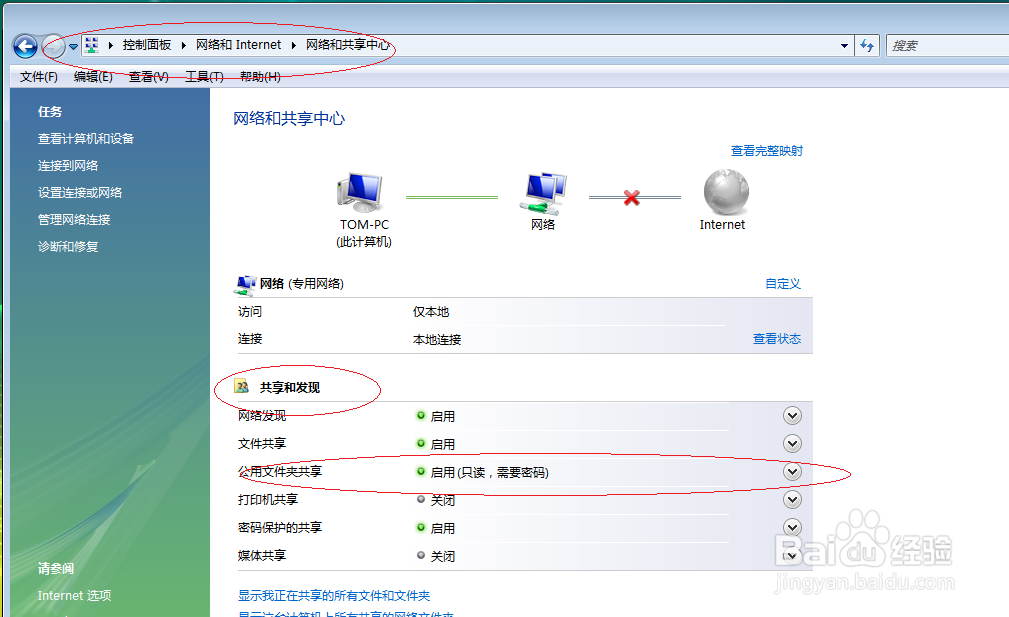Click the Forward navigation arrow button

tap(53, 46)
